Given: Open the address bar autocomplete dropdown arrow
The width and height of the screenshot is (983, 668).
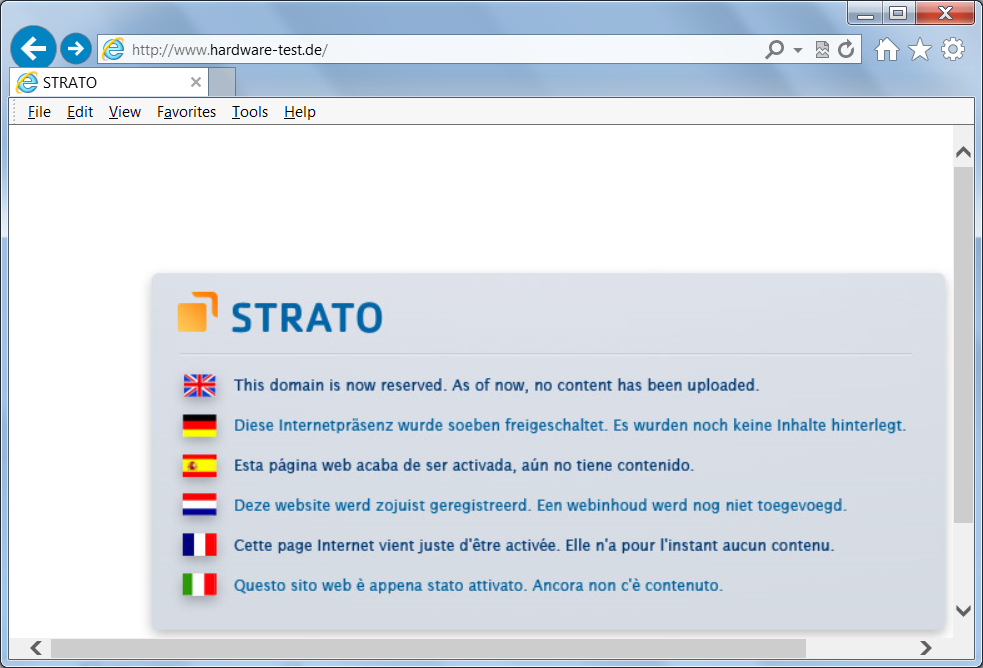Looking at the screenshot, I should coord(797,50).
